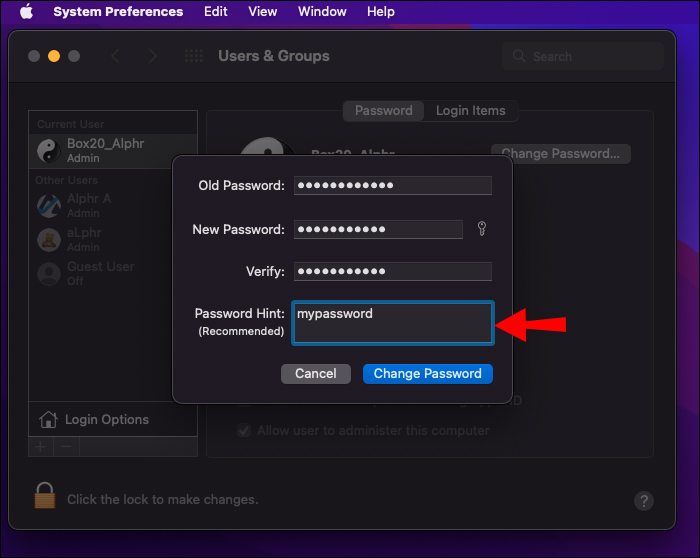Open the Edit menu
Viewport: 700px width, 558px height.
pyautogui.click(x=215, y=12)
